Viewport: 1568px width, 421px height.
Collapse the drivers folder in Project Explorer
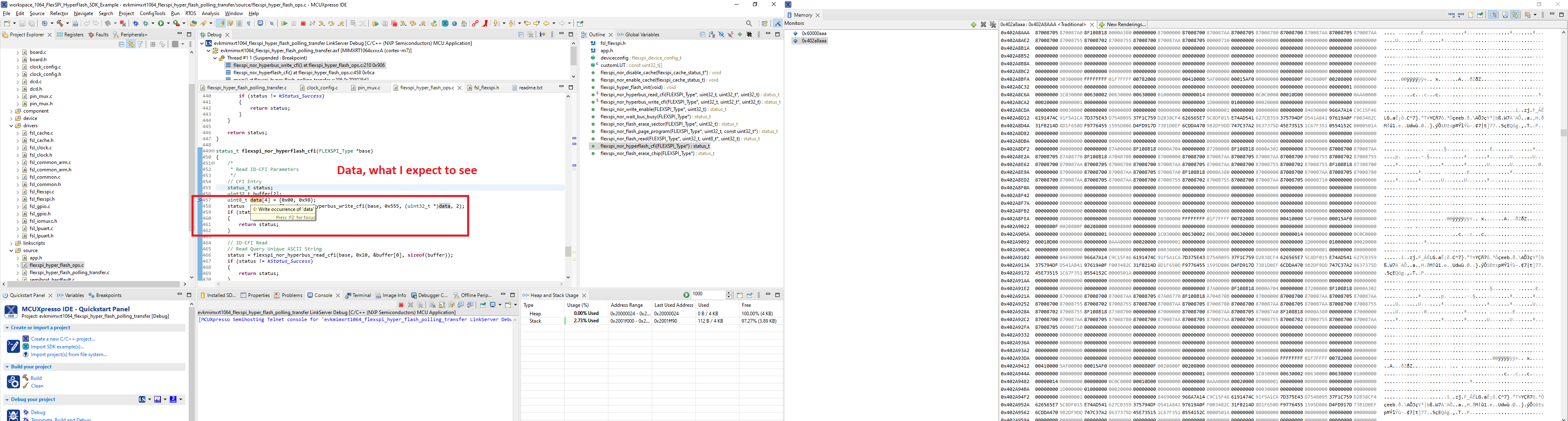(11, 125)
